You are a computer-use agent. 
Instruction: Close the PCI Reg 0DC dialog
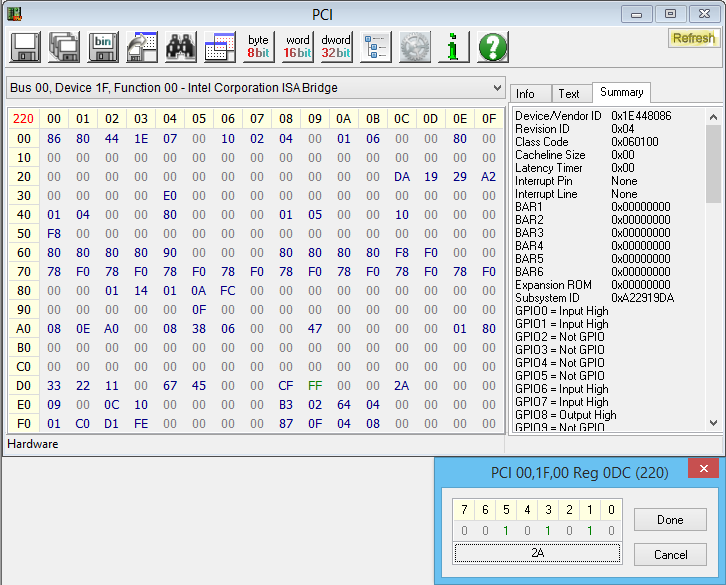(x=703, y=468)
